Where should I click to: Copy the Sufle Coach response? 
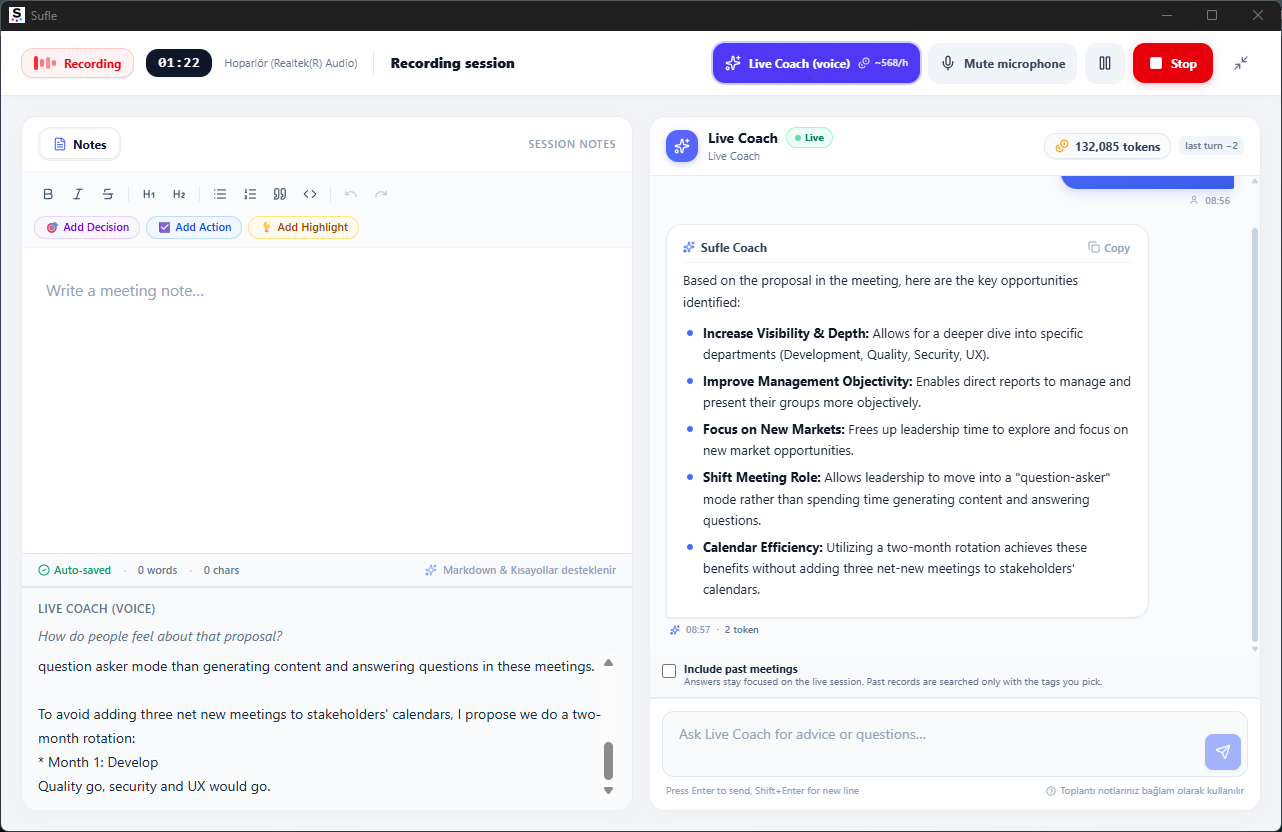(x=1109, y=248)
